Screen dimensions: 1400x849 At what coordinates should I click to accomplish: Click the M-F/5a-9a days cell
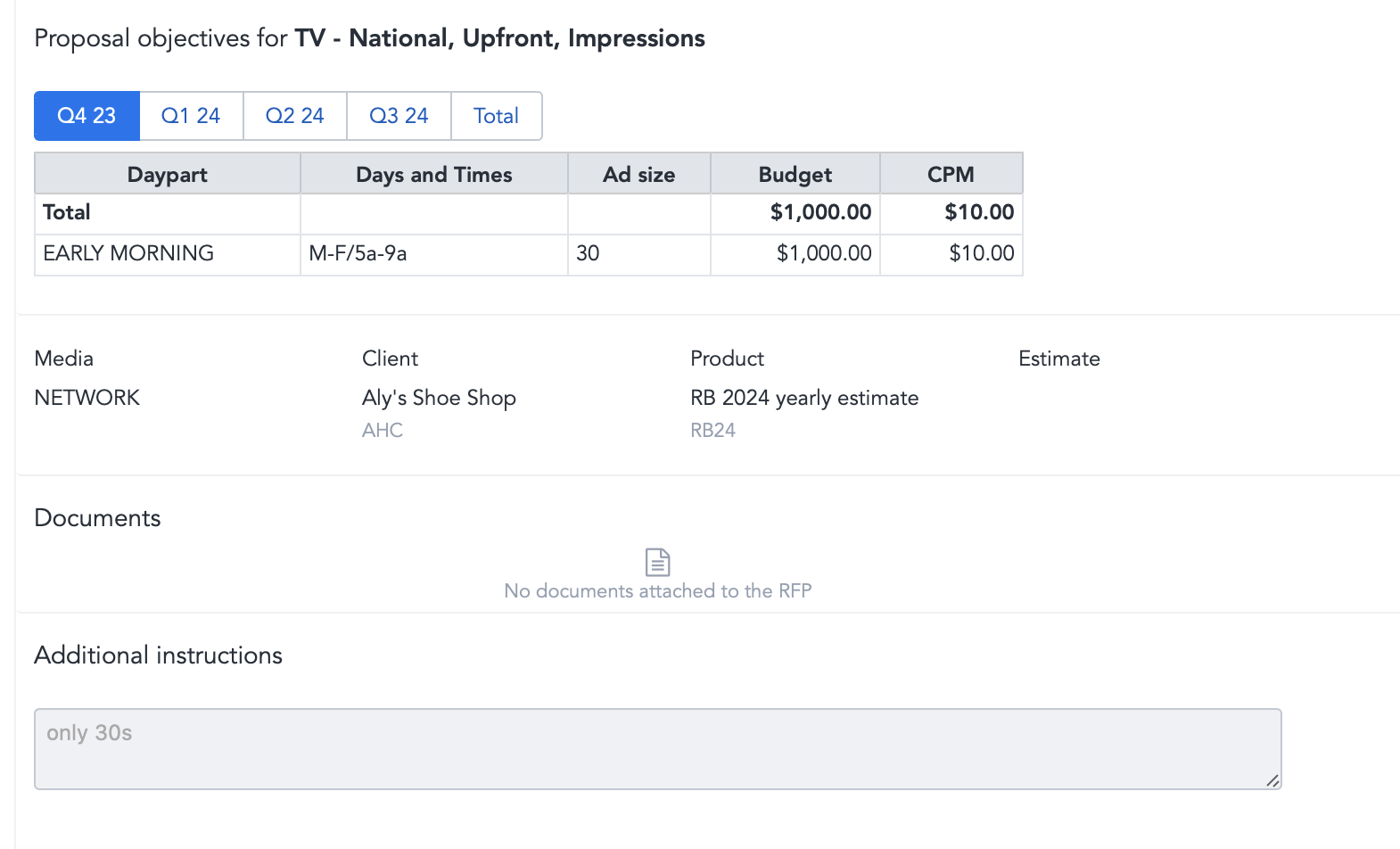click(434, 254)
